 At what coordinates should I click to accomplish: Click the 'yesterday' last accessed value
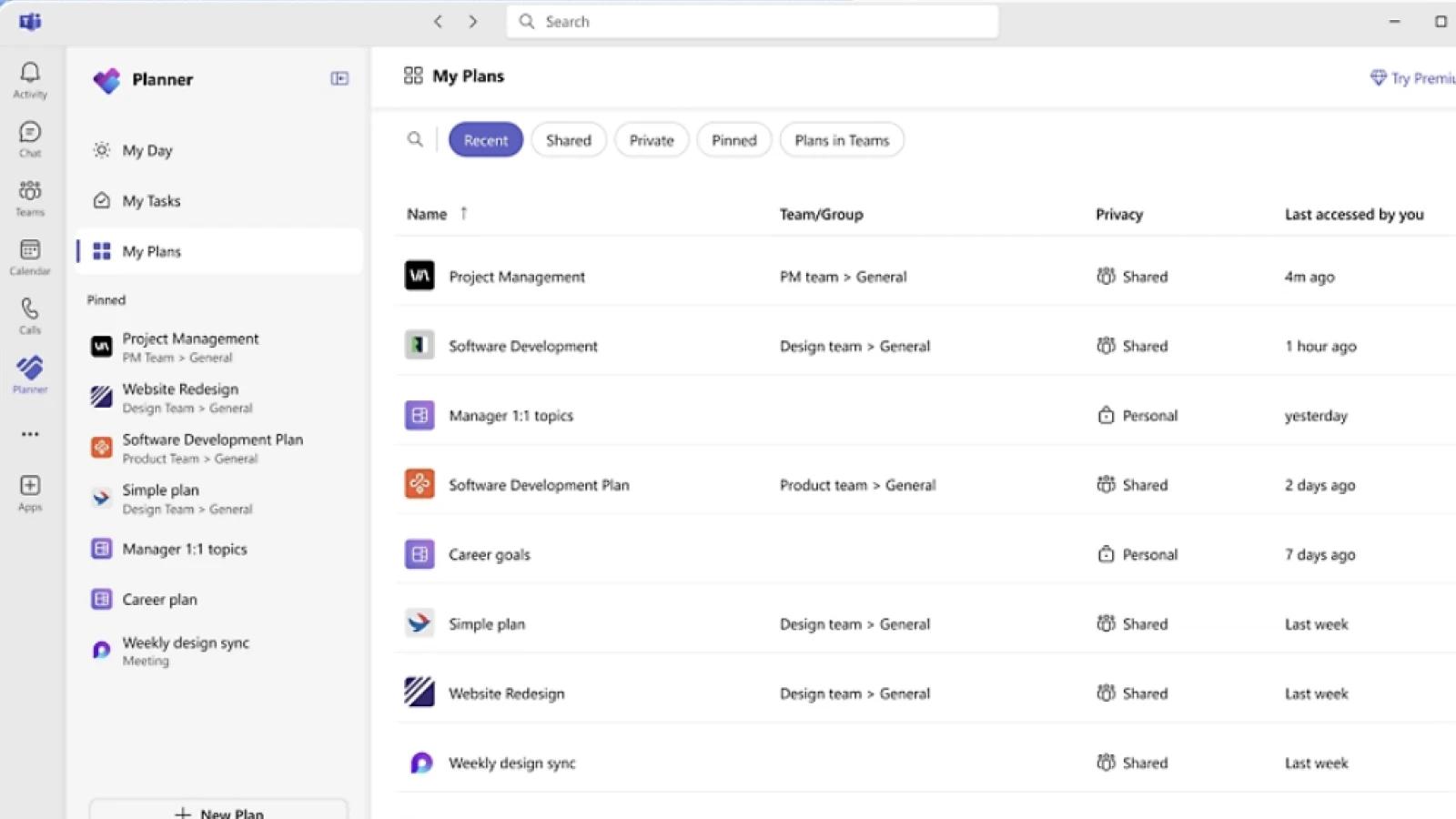click(1316, 416)
